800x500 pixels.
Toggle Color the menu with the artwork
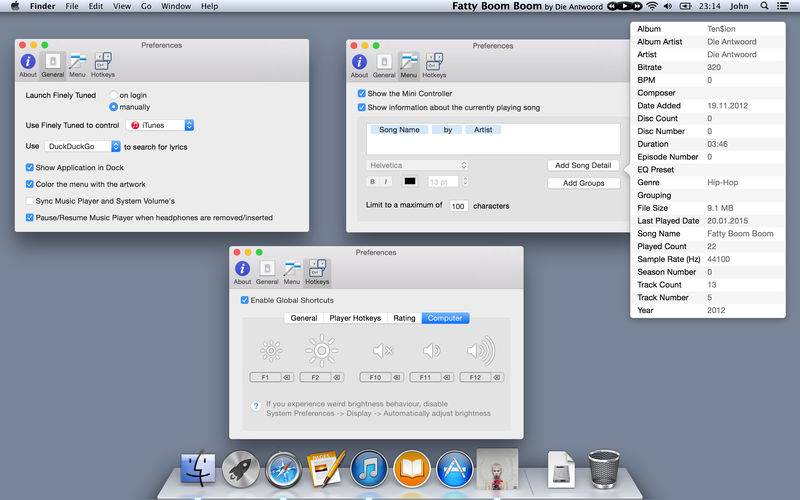30,184
